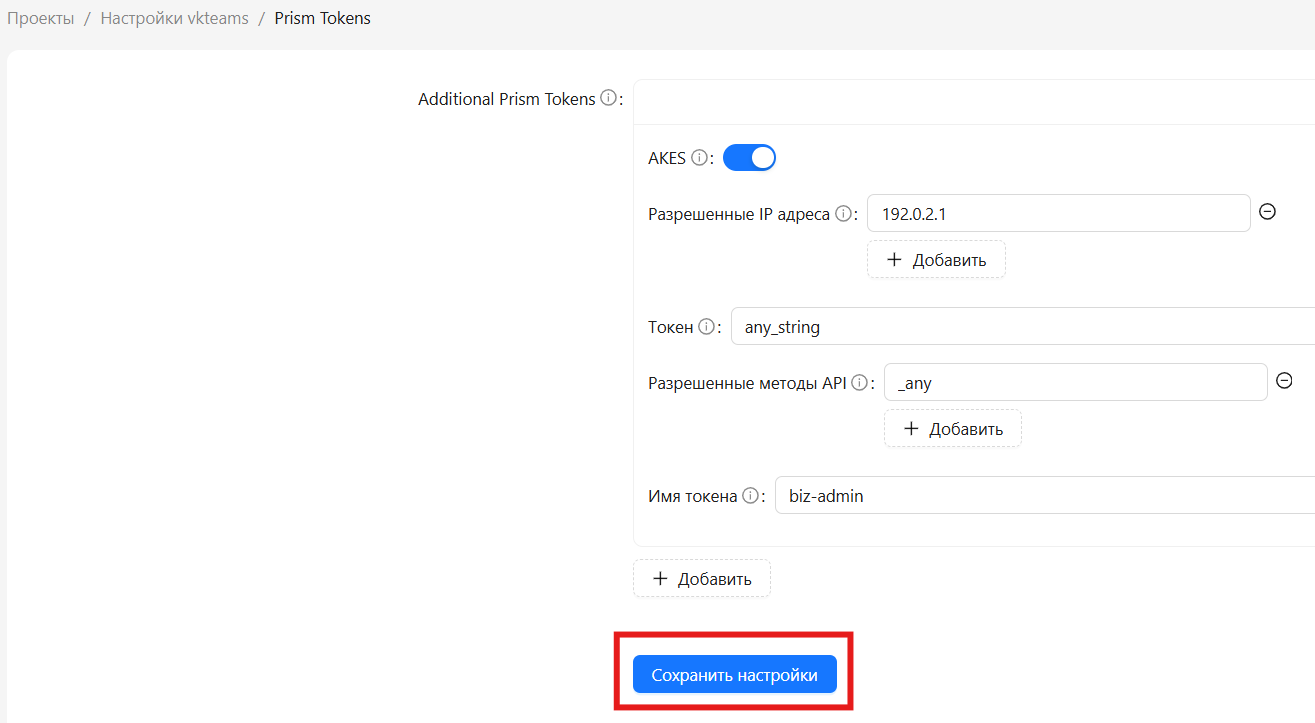
Task: Click the info icon next to Имя токена
Action: coord(750,496)
